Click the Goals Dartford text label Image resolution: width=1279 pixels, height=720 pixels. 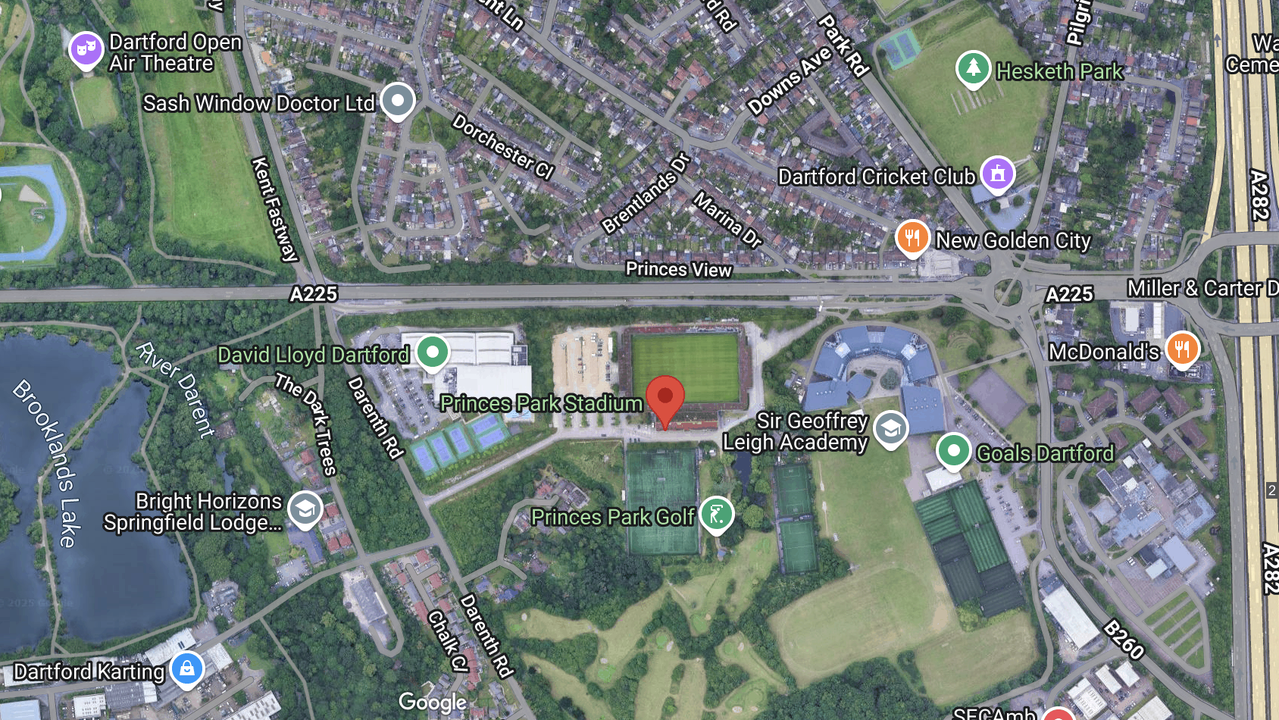1045,453
